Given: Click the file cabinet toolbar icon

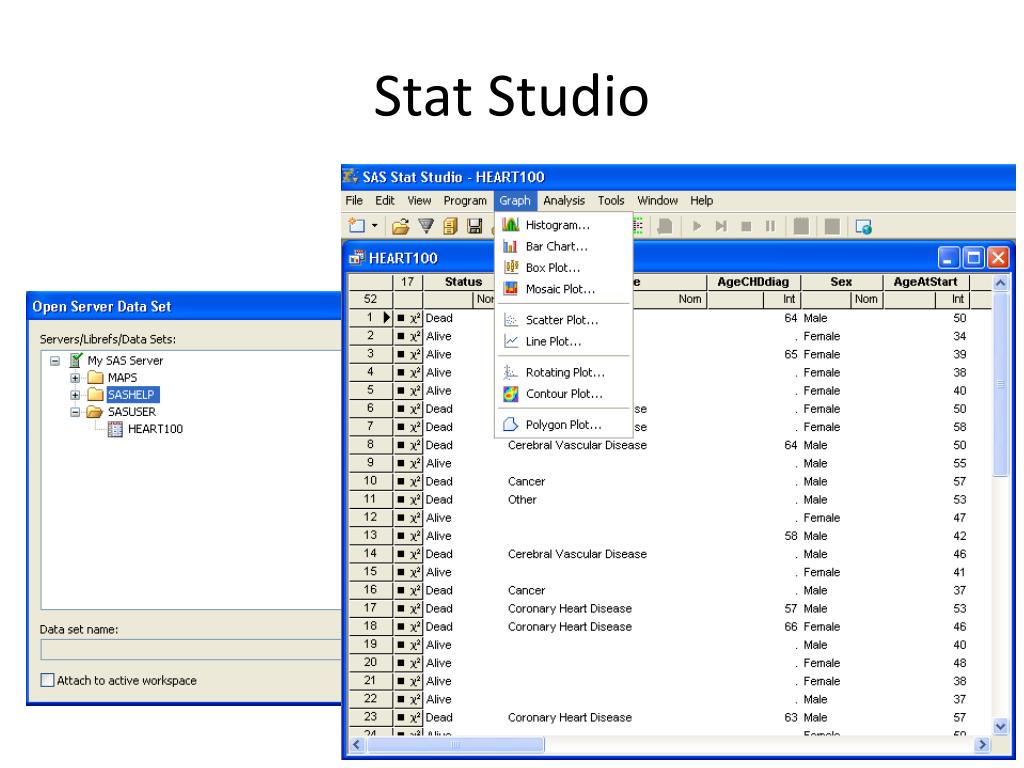Looking at the screenshot, I should pyautogui.click(x=450, y=226).
